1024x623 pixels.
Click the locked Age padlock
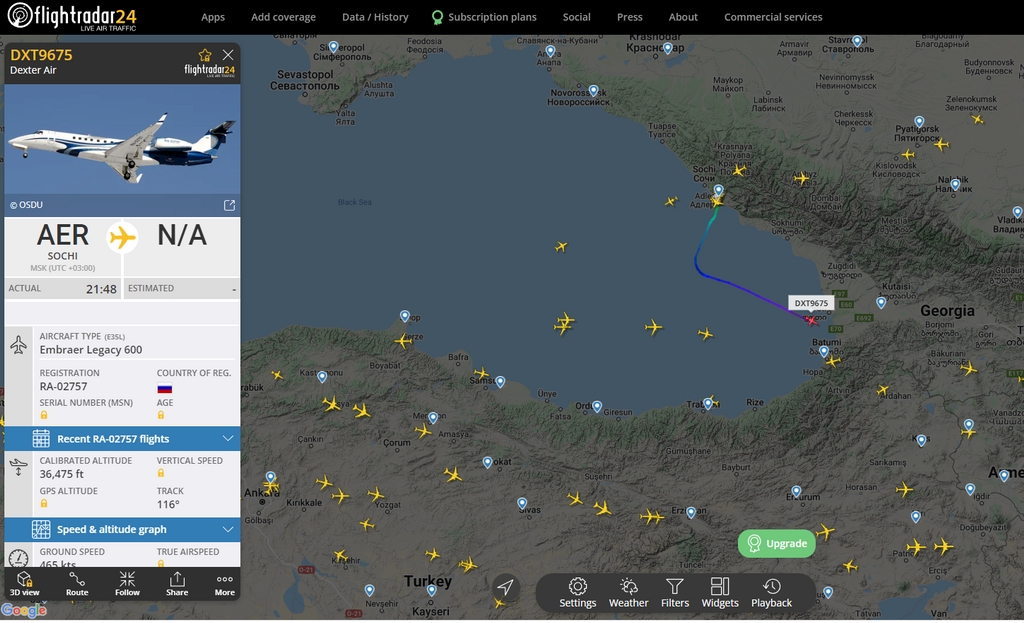point(161,415)
